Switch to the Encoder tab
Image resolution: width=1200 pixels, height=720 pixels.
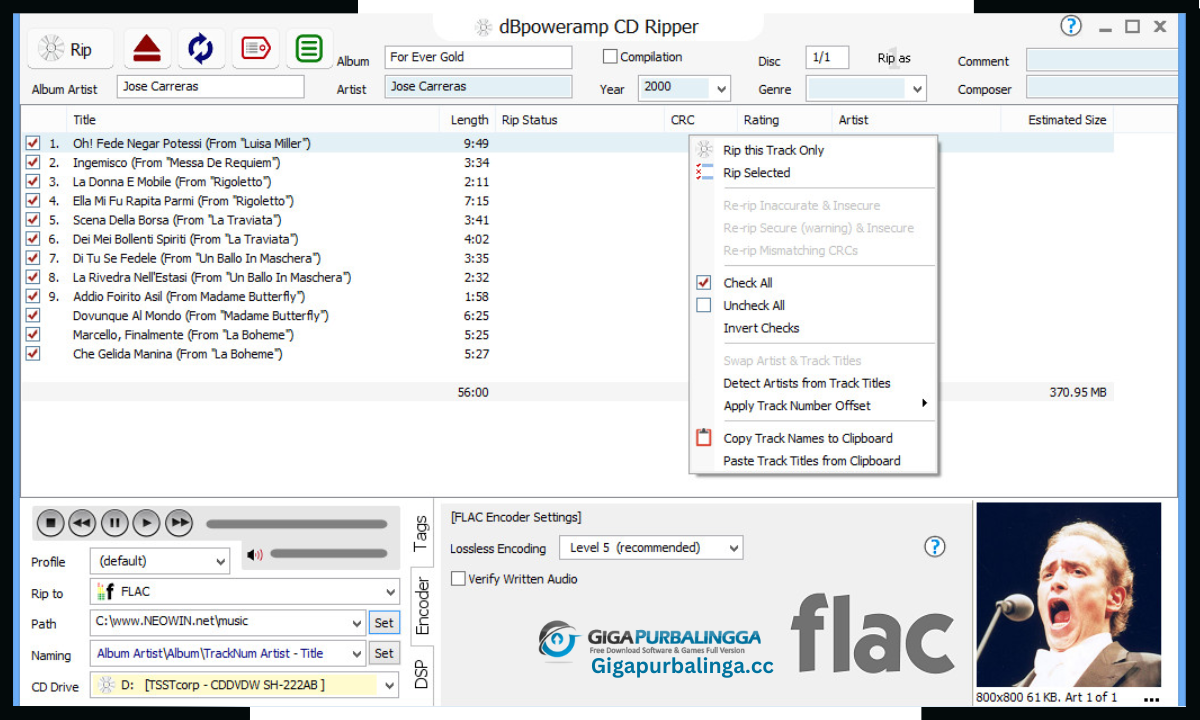(421, 605)
